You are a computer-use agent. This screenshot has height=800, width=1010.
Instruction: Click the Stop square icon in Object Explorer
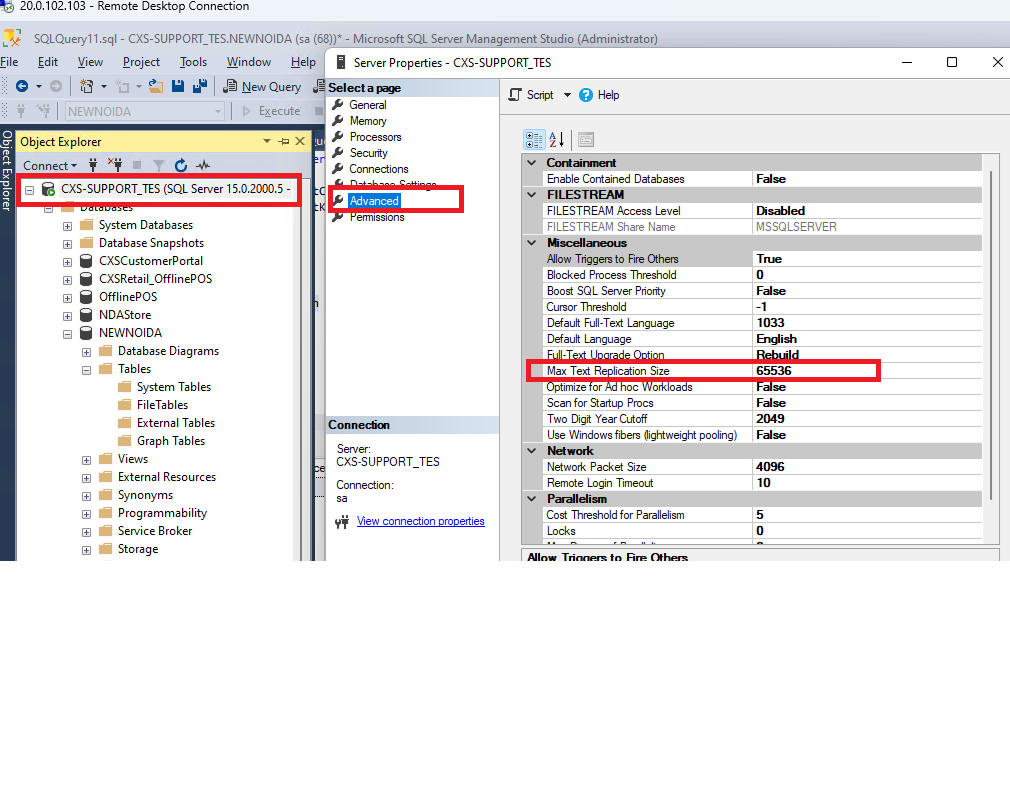coord(137,166)
